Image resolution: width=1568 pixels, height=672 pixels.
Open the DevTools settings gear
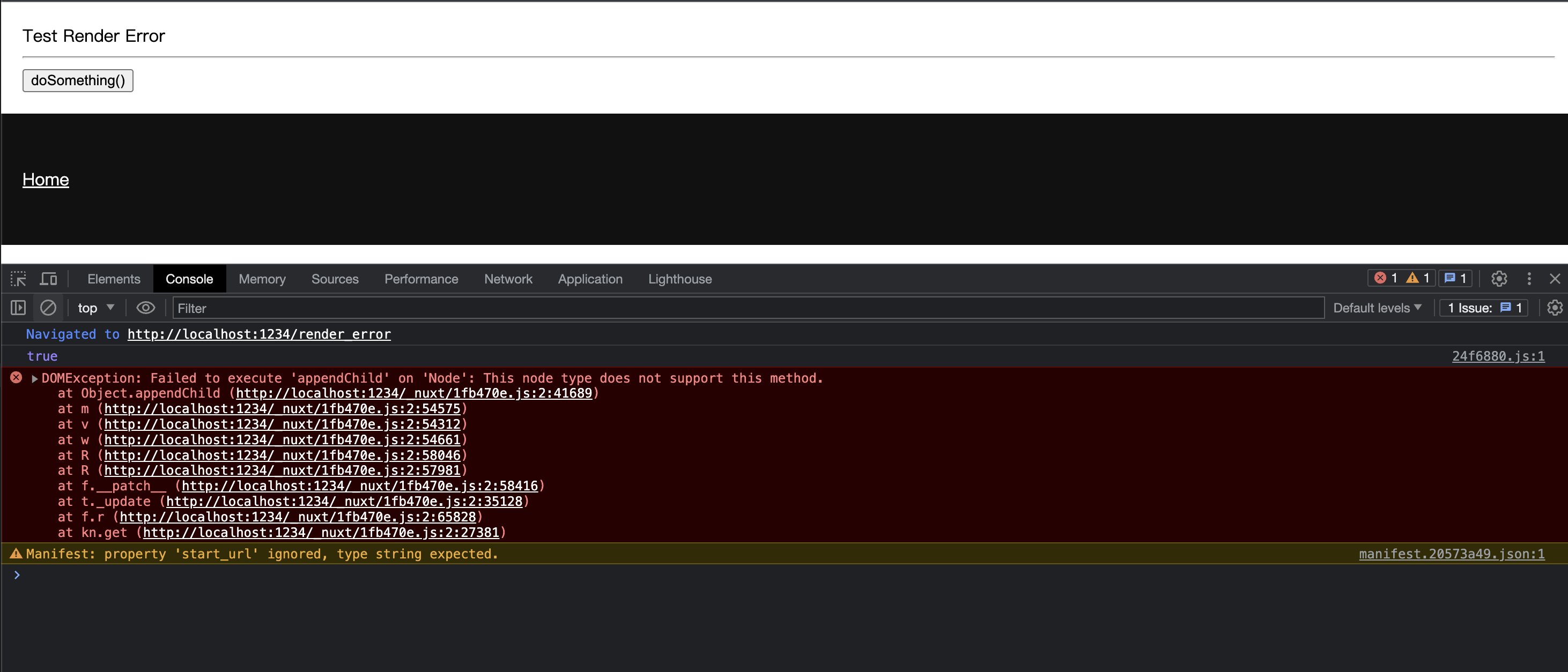(1499, 279)
